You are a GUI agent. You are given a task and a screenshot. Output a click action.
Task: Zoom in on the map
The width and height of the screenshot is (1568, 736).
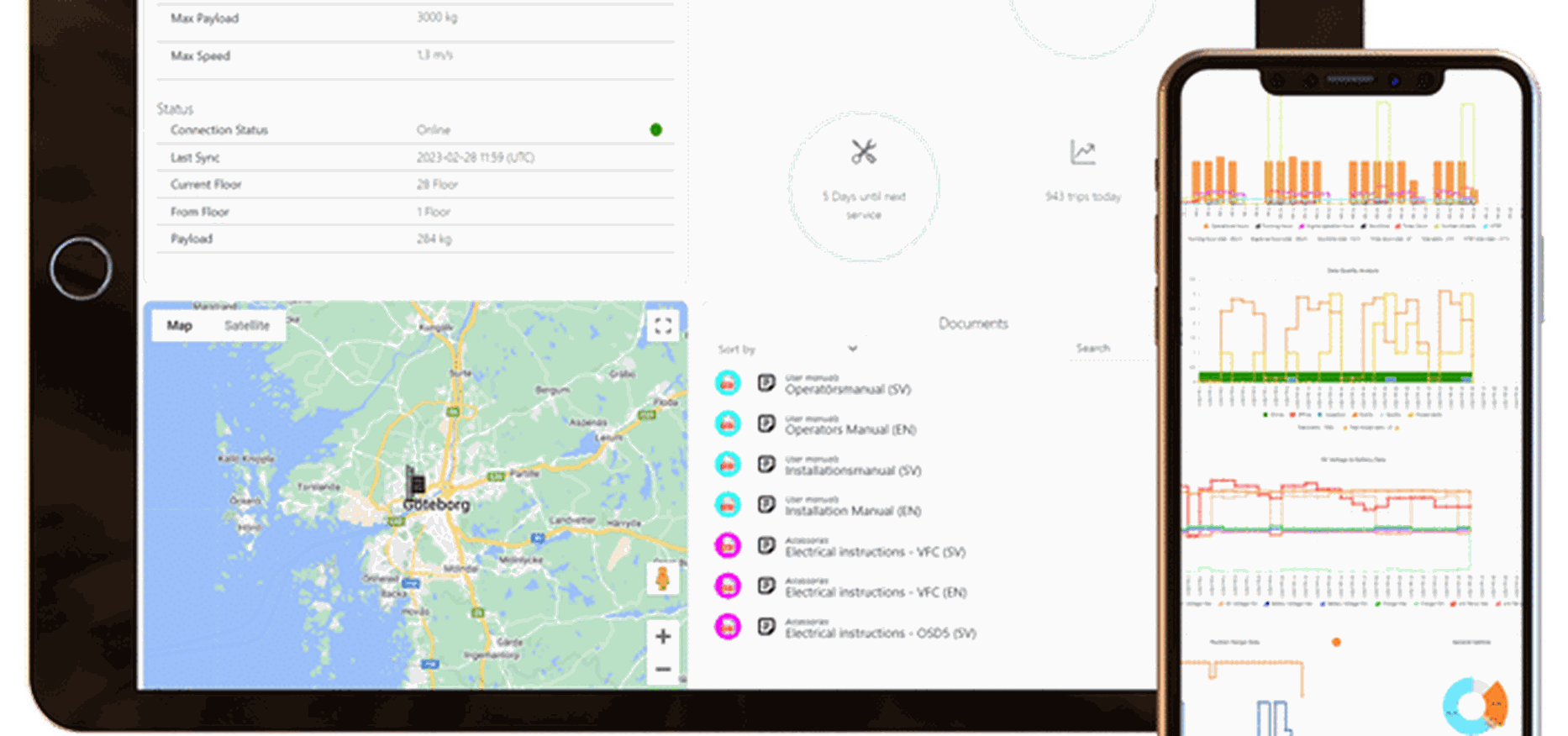click(x=663, y=636)
